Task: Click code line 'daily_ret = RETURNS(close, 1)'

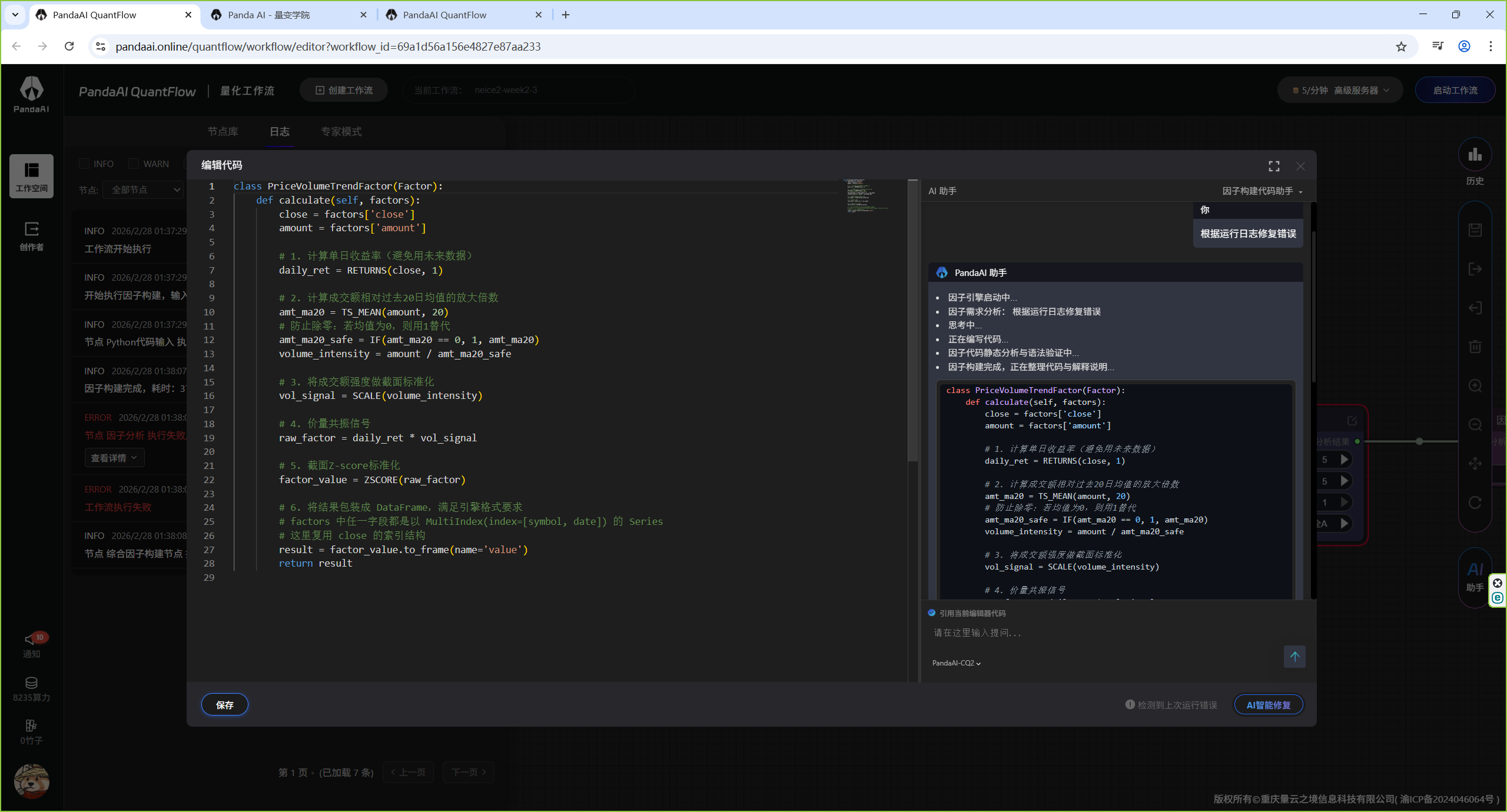Action: (x=361, y=270)
